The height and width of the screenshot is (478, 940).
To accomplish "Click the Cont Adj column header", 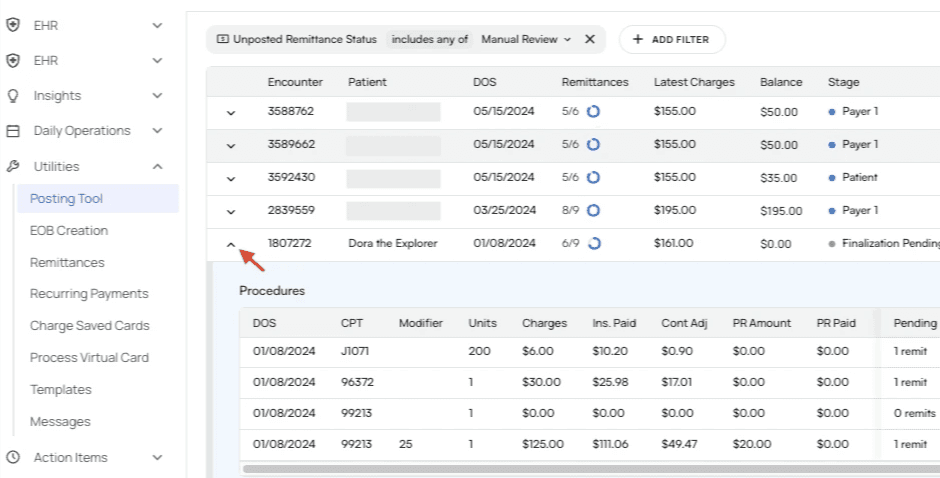I will coord(684,323).
